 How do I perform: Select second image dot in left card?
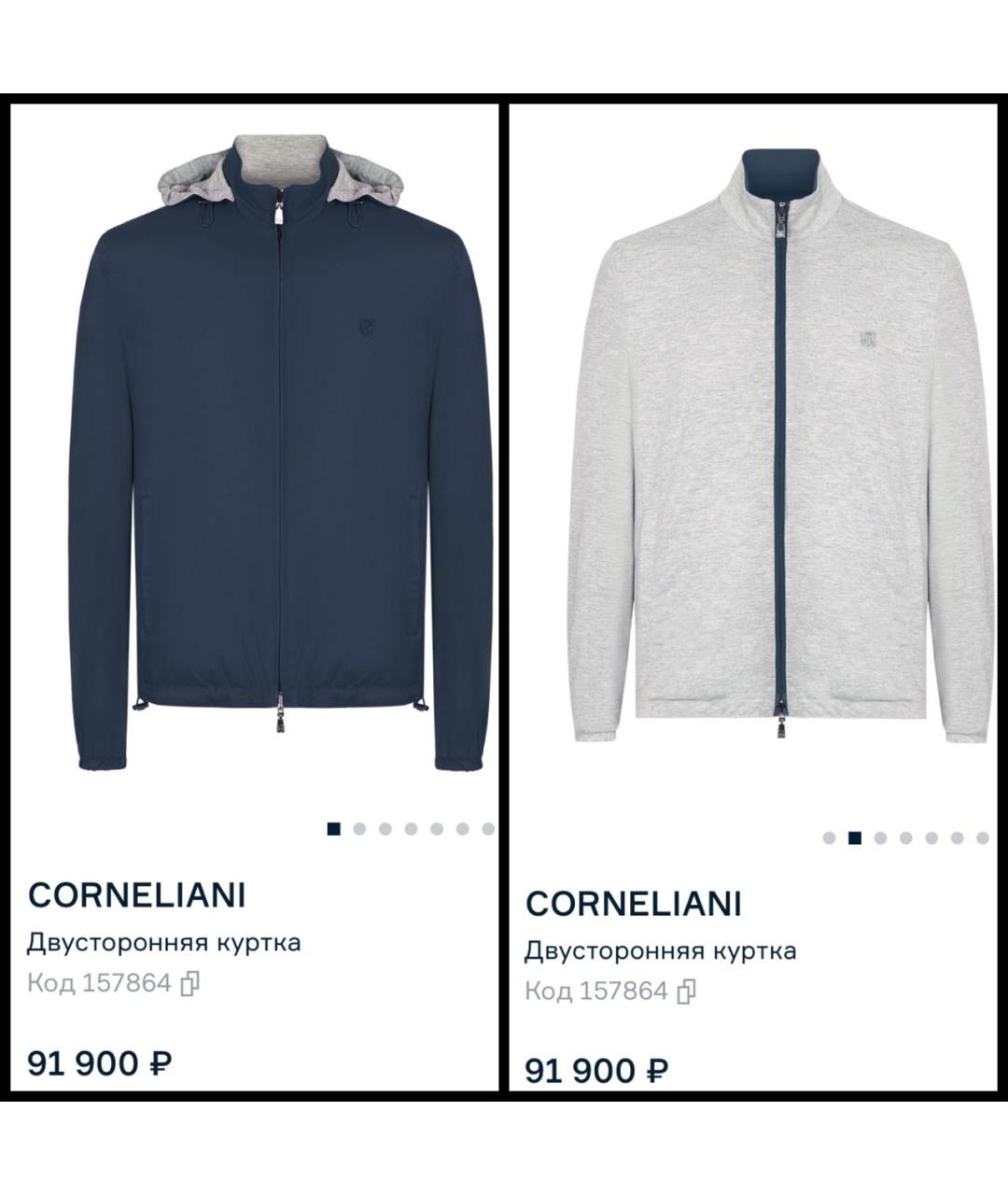(x=359, y=828)
